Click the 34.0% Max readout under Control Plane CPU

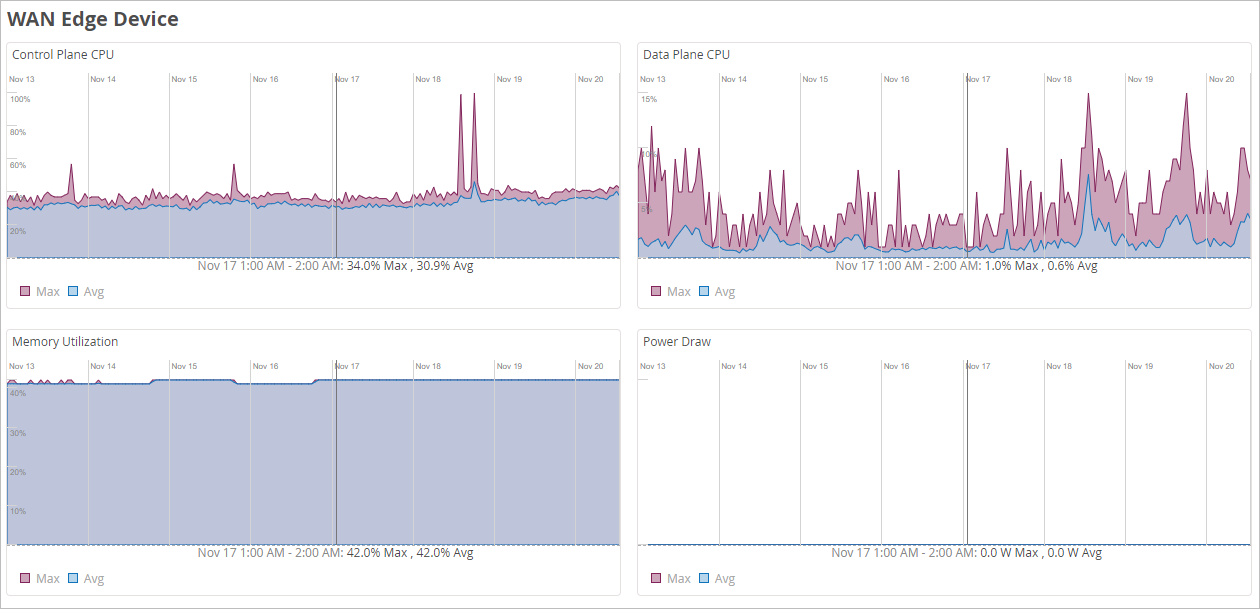[x=376, y=266]
